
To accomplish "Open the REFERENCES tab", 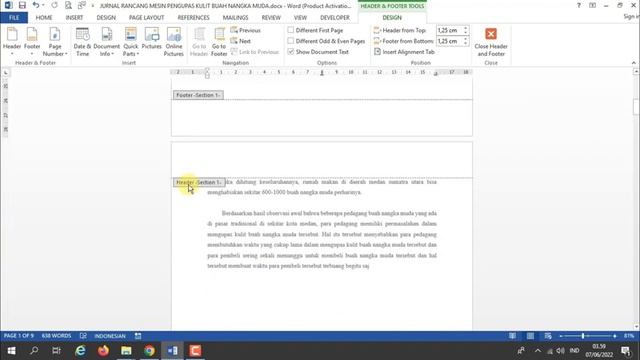I will coord(193,18).
